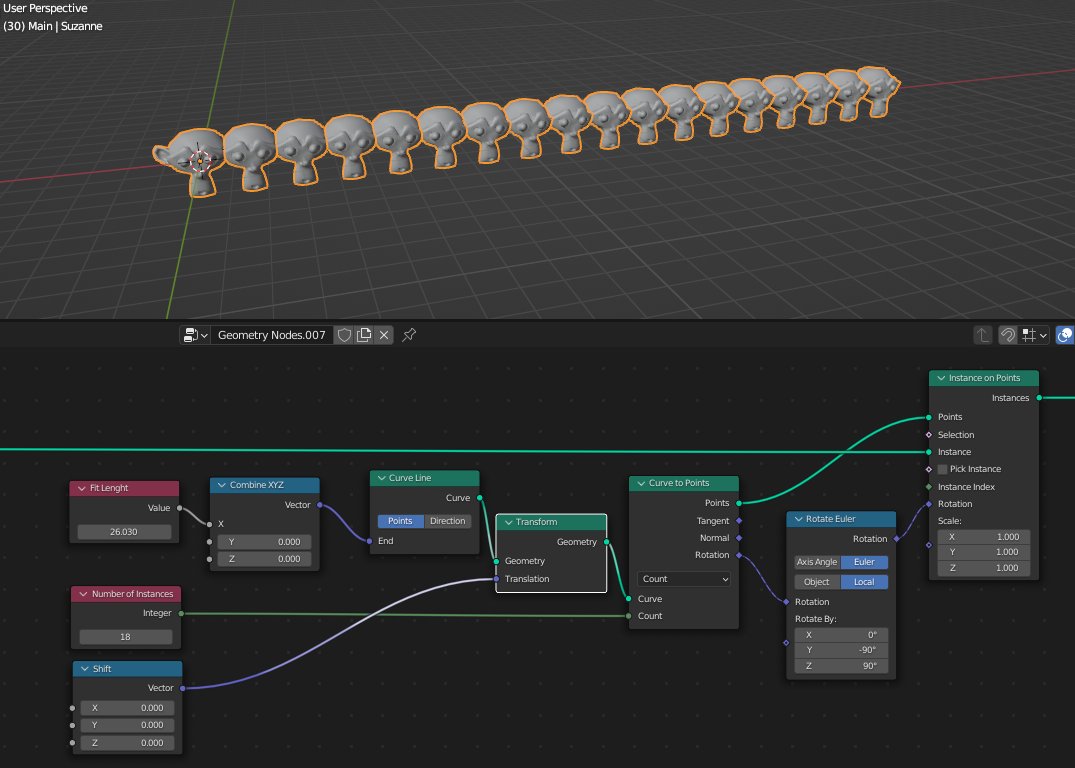Viewport: 1075px width, 768px height.
Task: Toggle the snapping magnet icon
Action: (1007, 335)
